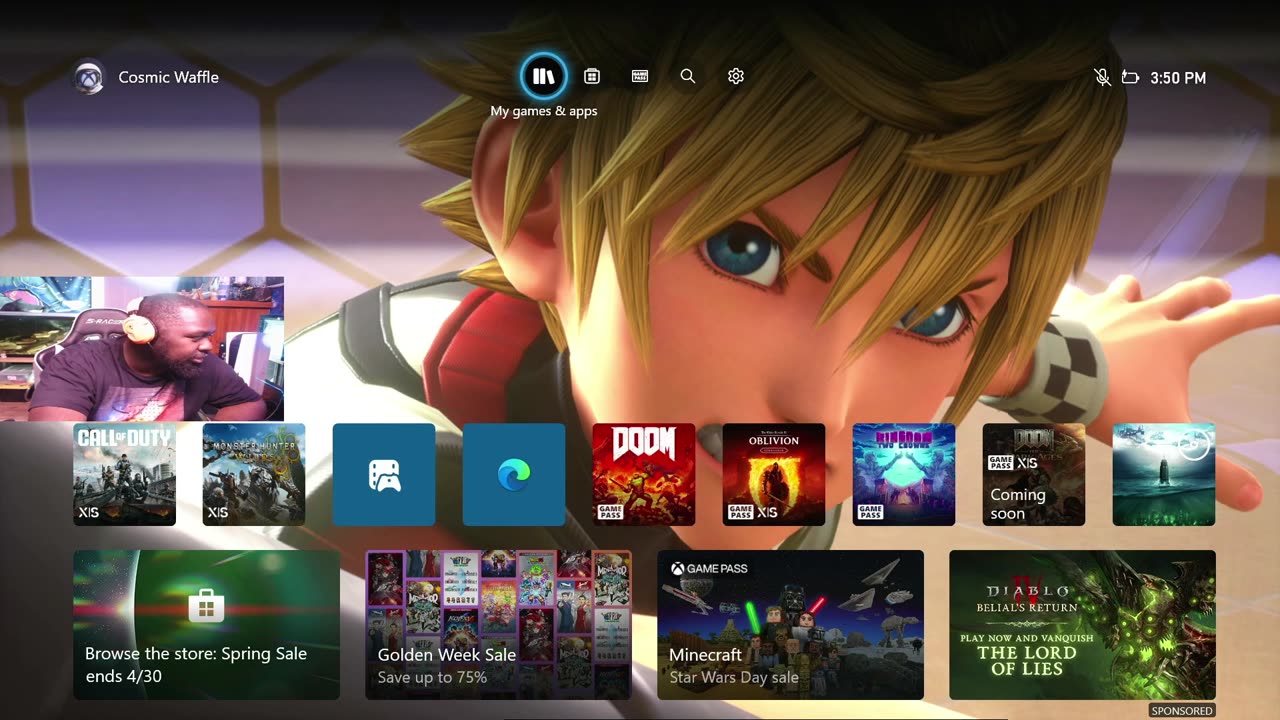Click the 3:50 PM clock
The width and height of the screenshot is (1280, 720).
(1178, 77)
